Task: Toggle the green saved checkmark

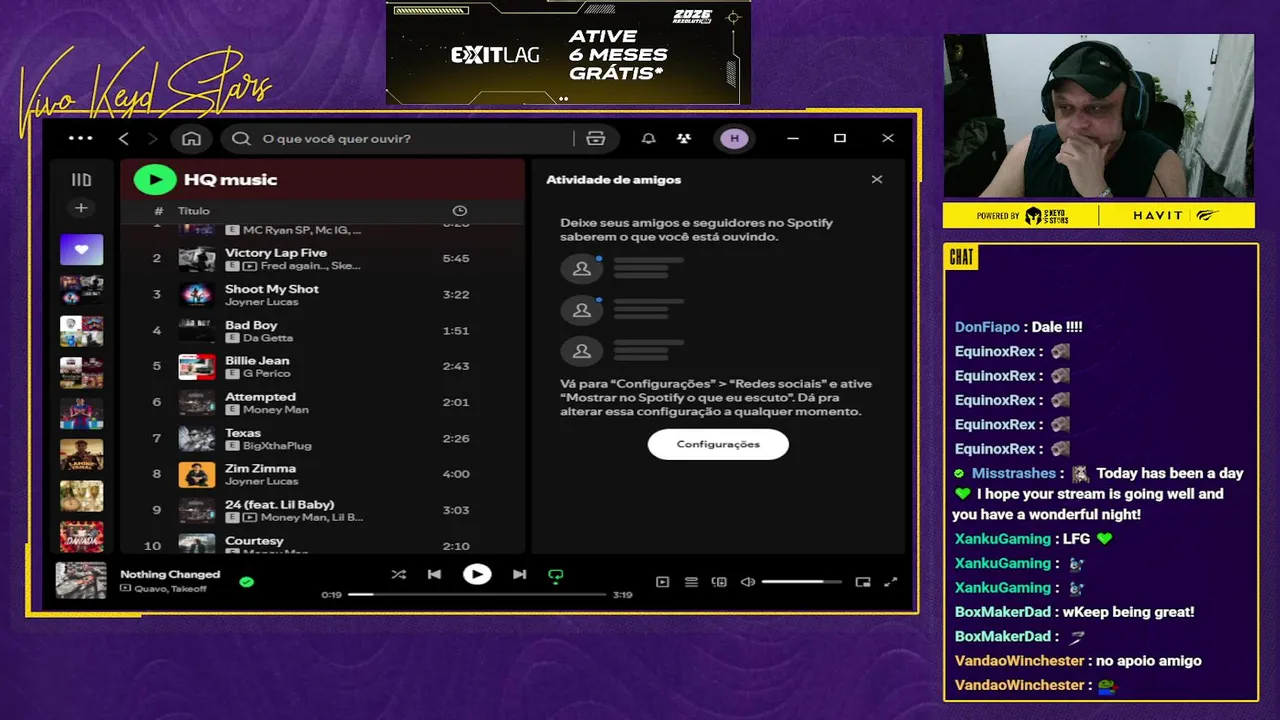Action: pyautogui.click(x=247, y=581)
